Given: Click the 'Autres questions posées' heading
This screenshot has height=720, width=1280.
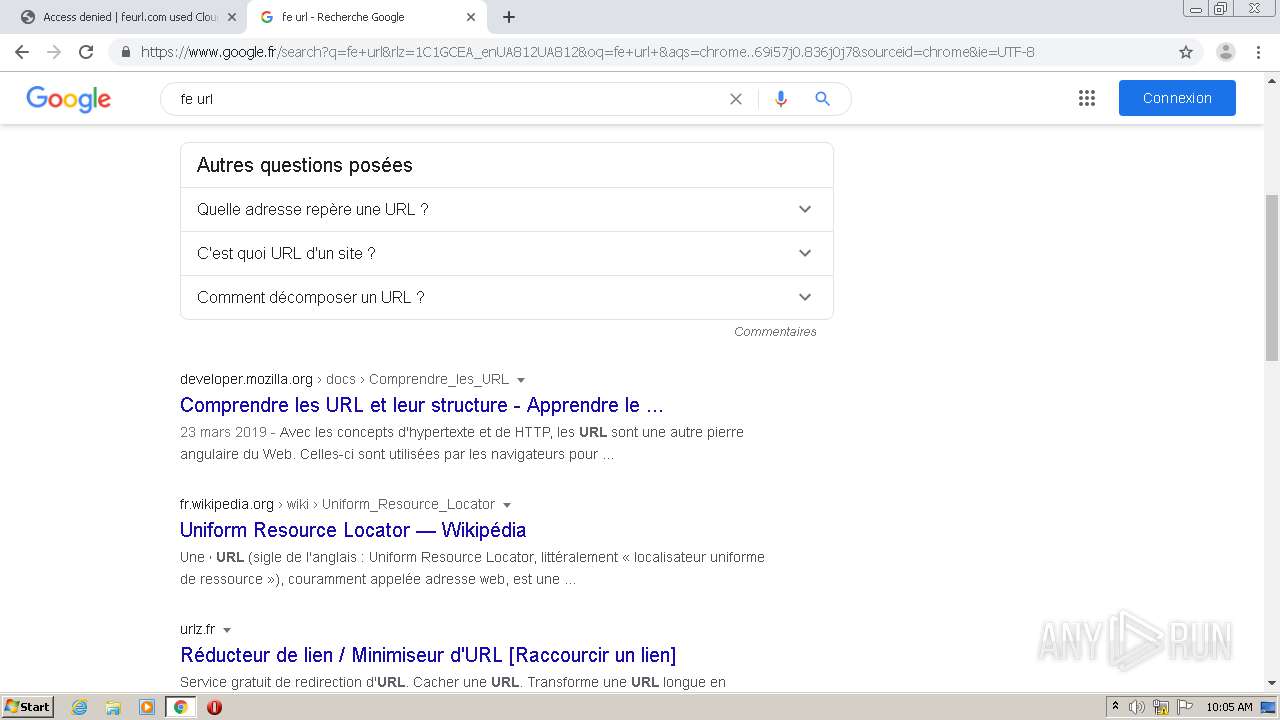Looking at the screenshot, I should 304,165.
